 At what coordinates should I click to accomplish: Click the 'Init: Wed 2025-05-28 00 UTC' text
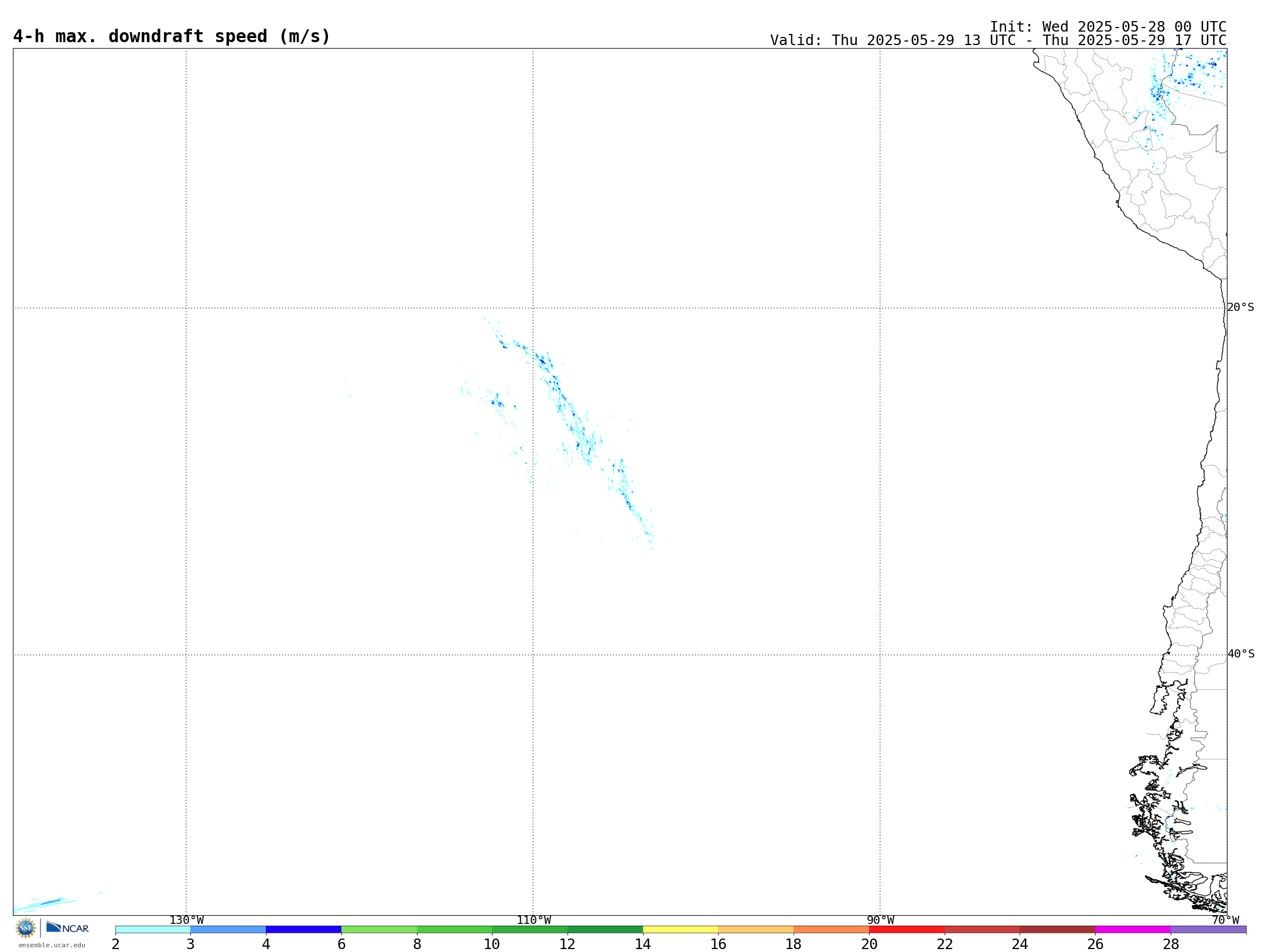click(1108, 27)
